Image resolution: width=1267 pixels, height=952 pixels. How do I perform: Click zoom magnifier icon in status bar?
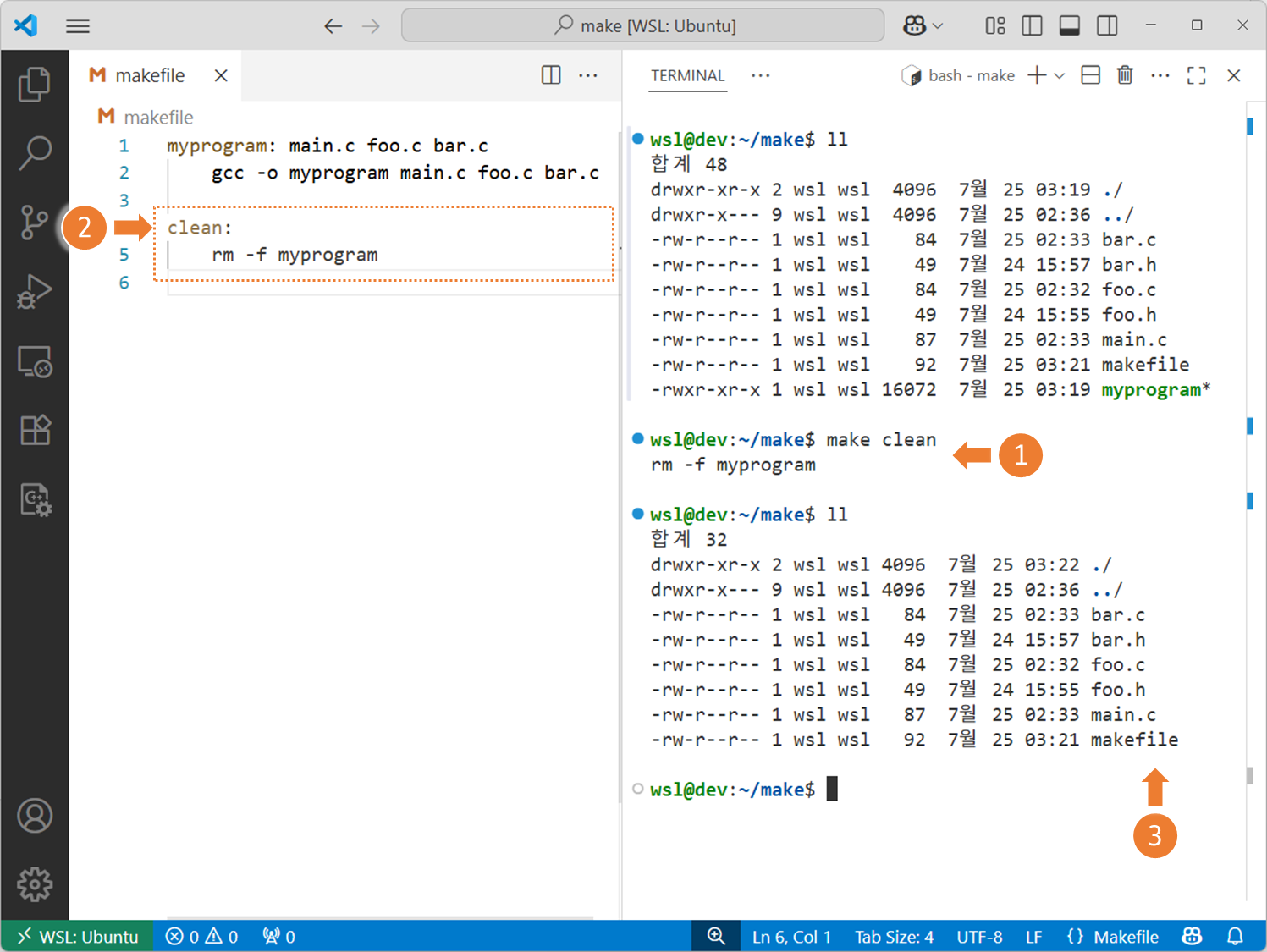(716, 936)
